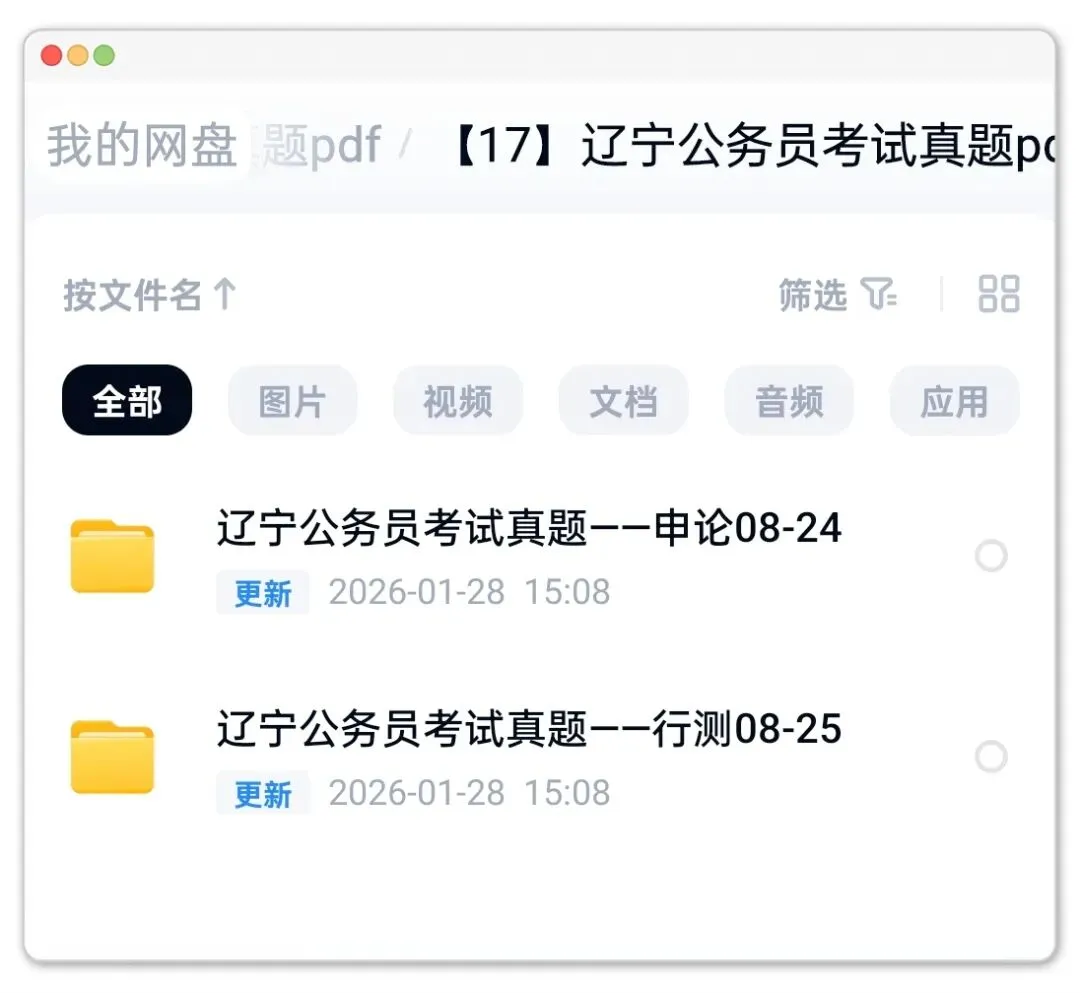The width and height of the screenshot is (1080, 993).
Task: Select radio circle for 行测08-25 folder
Action: (991, 757)
